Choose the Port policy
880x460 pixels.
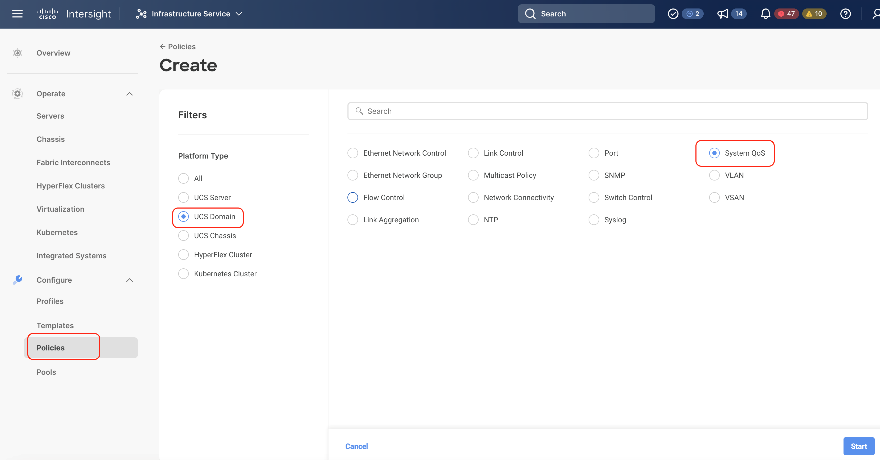tap(594, 153)
